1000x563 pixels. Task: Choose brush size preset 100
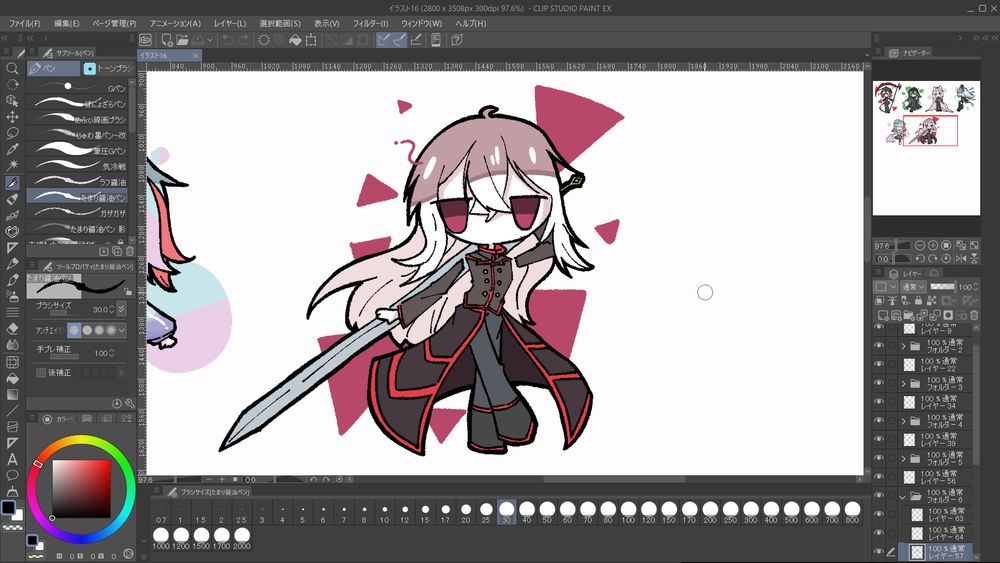coord(628,512)
